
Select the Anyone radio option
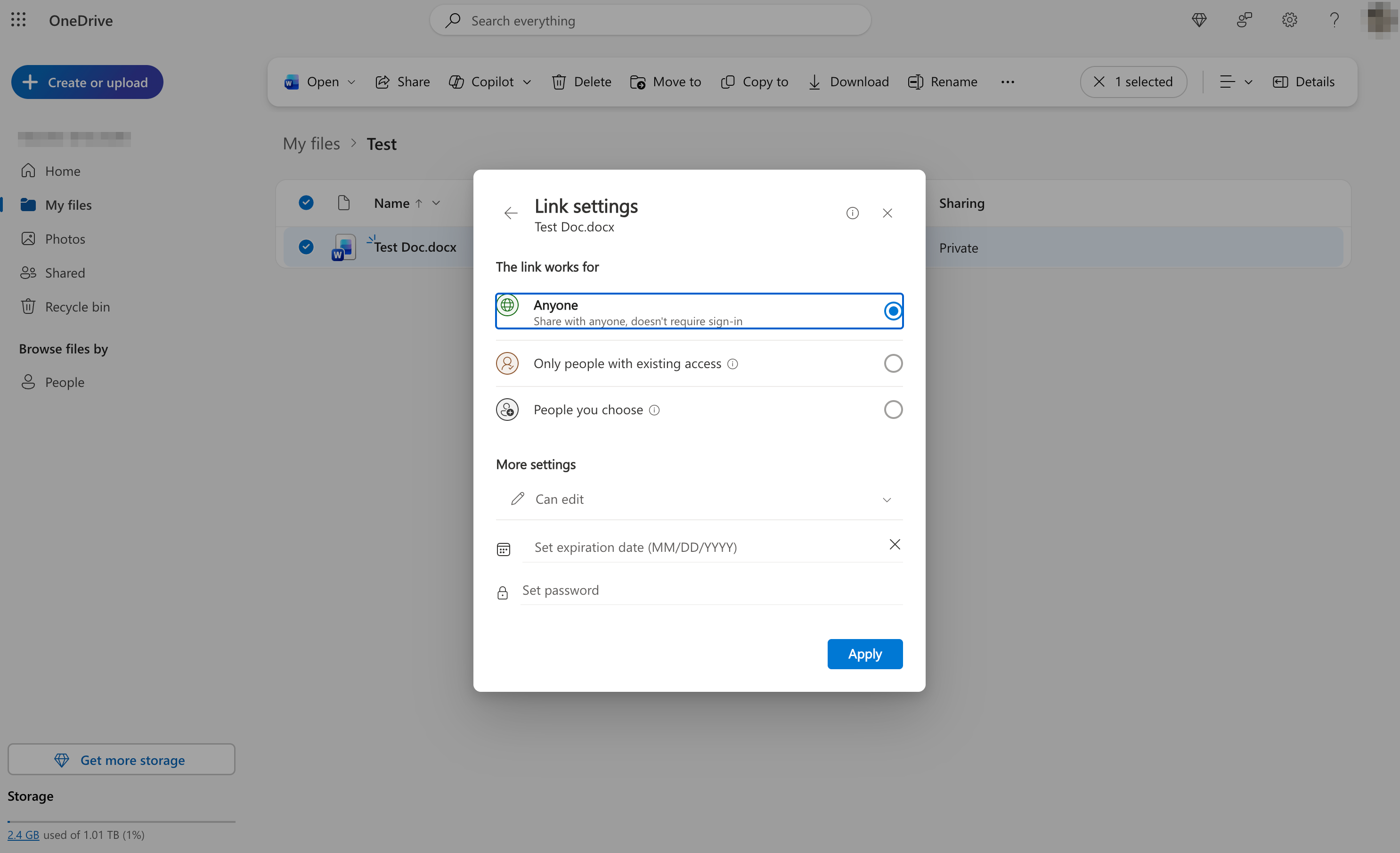(893, 311)
